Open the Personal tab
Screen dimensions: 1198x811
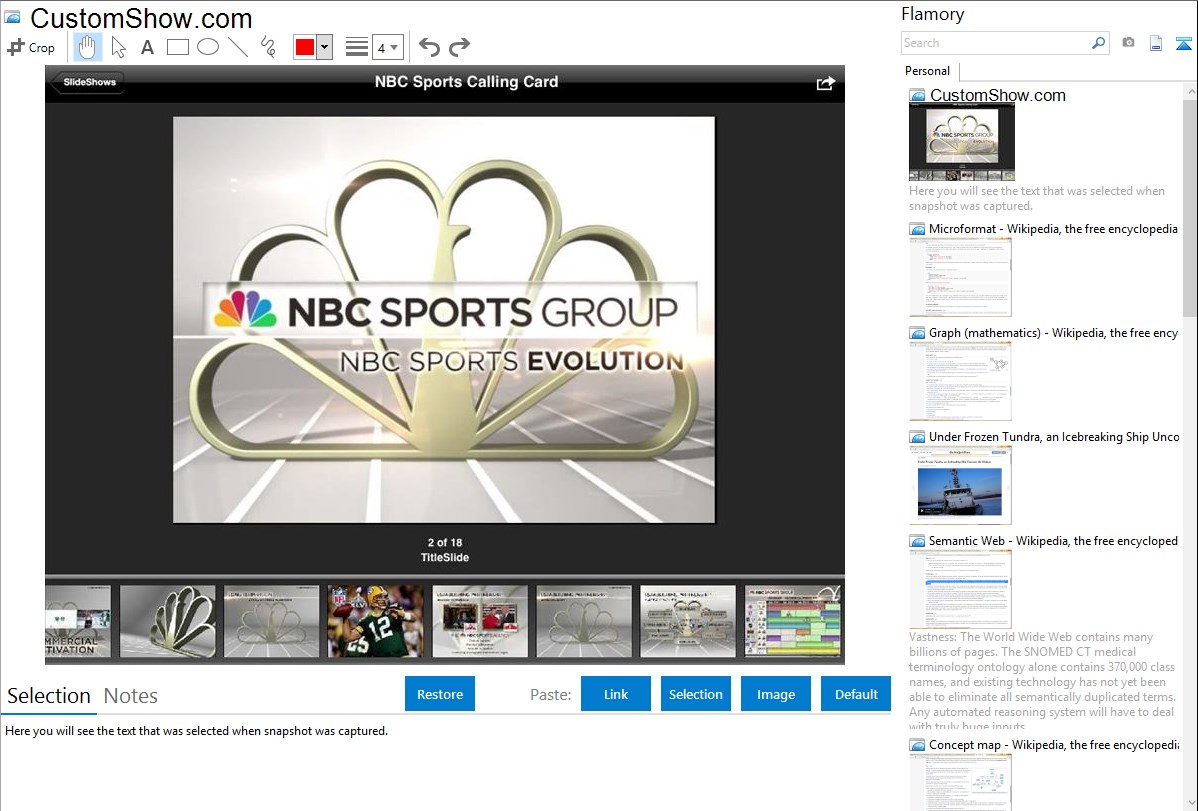[927, 71]
